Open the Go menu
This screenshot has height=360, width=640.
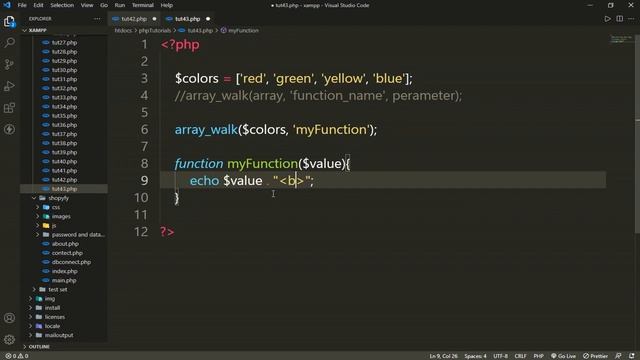point(104,5)
